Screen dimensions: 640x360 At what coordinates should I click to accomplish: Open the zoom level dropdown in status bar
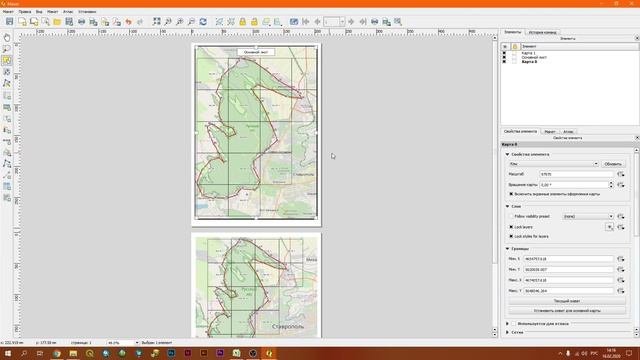[137, 343]
